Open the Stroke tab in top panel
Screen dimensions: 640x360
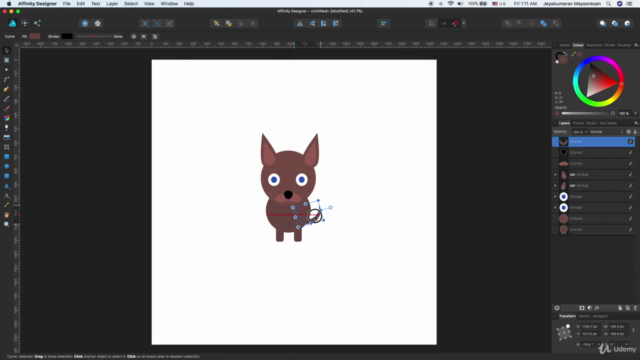(x=610, y=45)
